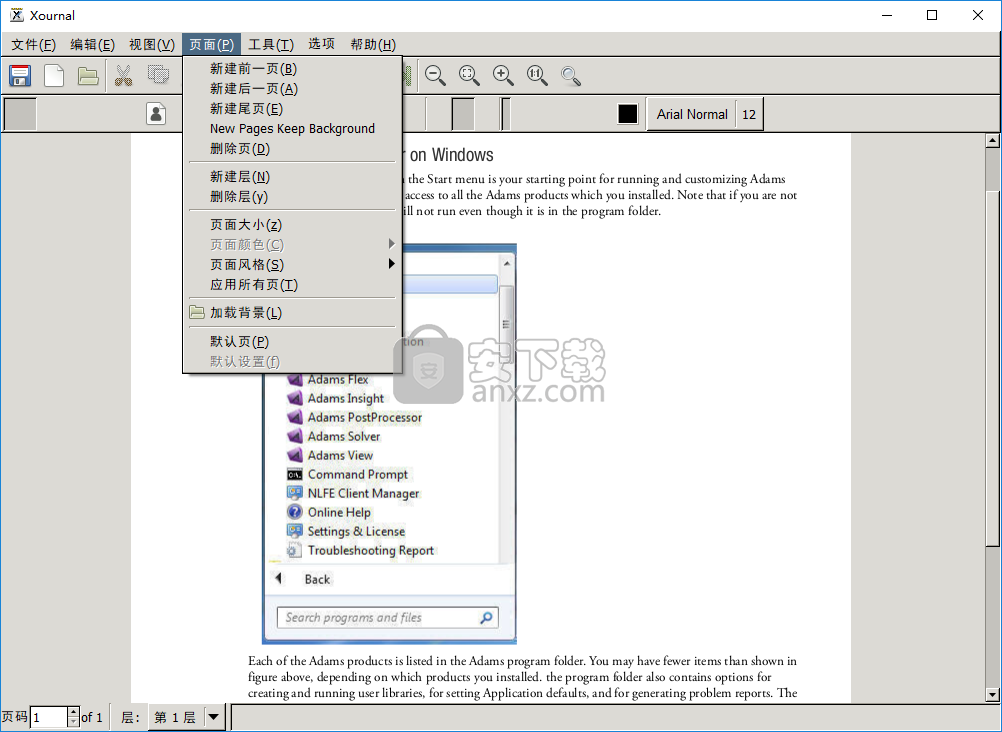Create a new blank journal document
The image size is (1002, 732).
54,75
